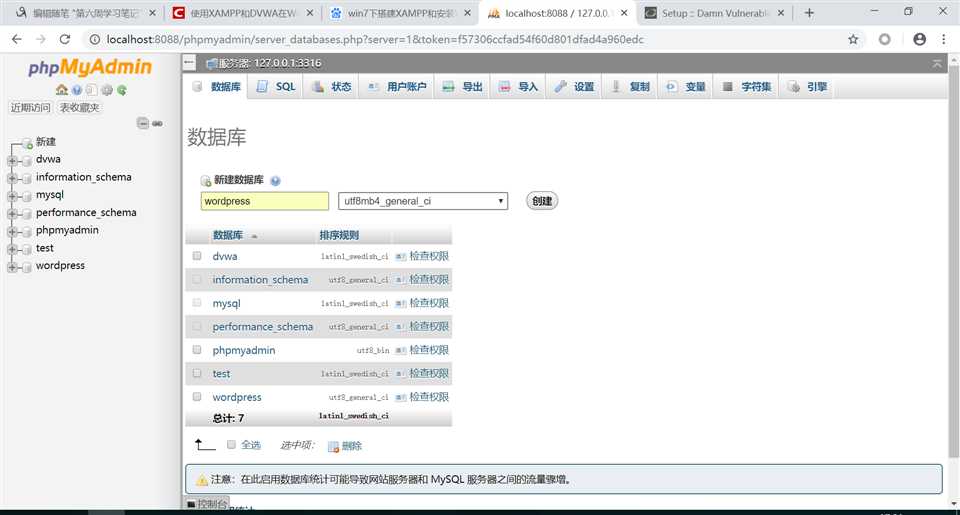This screenshot has width=960, height=515.
Task: Click 表收藏夹 favorites button
Action: click(x=80, y=108)
